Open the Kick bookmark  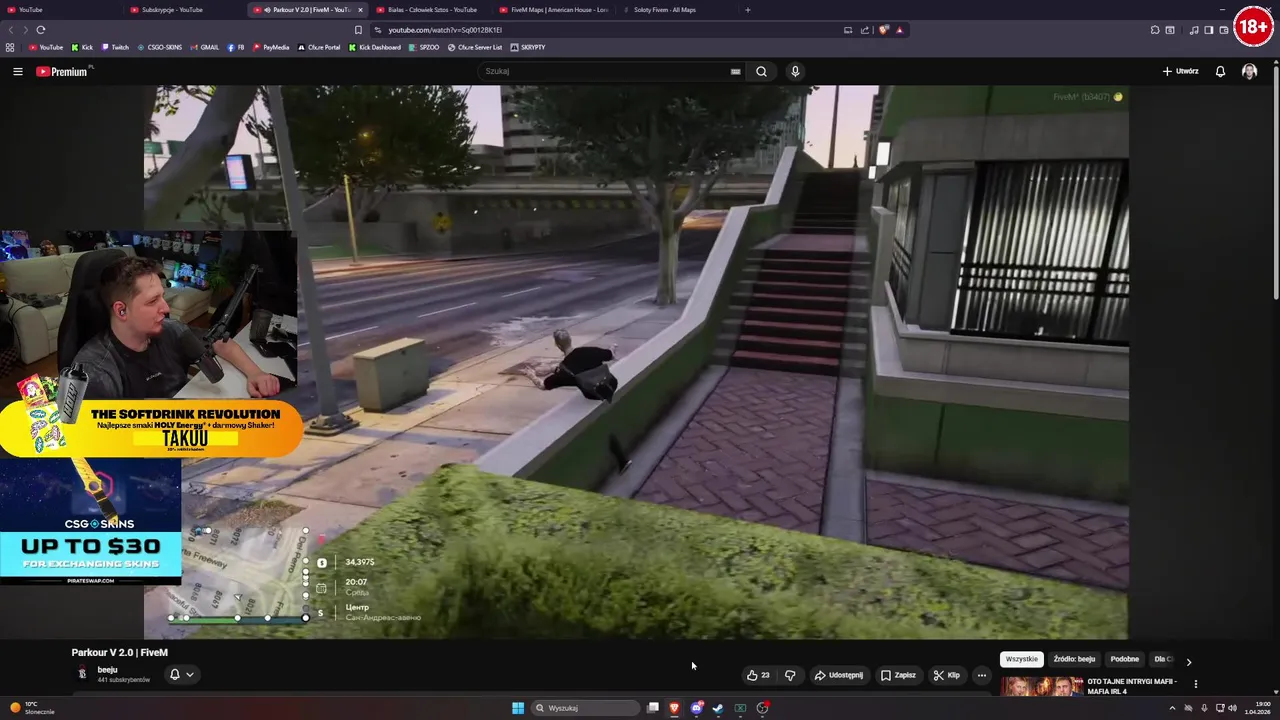coord(82,47)
